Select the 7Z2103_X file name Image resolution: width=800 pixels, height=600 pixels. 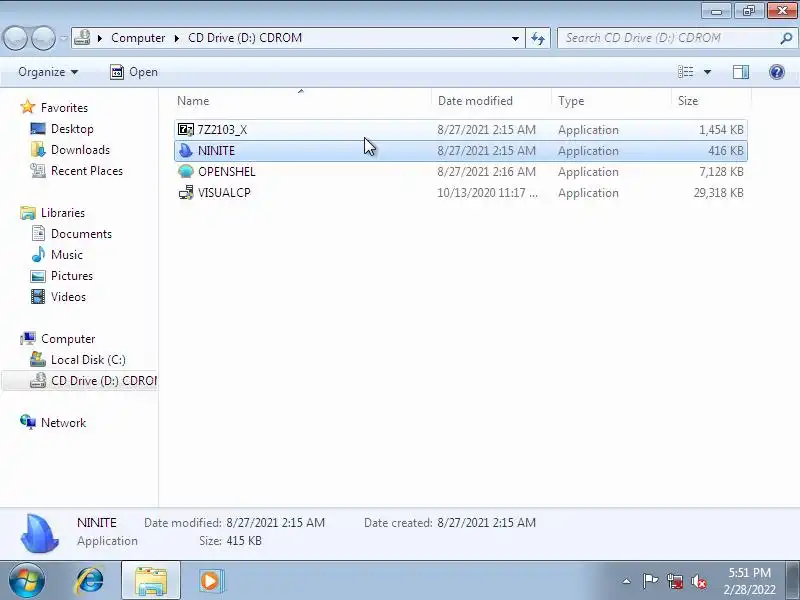coord(222,130)
